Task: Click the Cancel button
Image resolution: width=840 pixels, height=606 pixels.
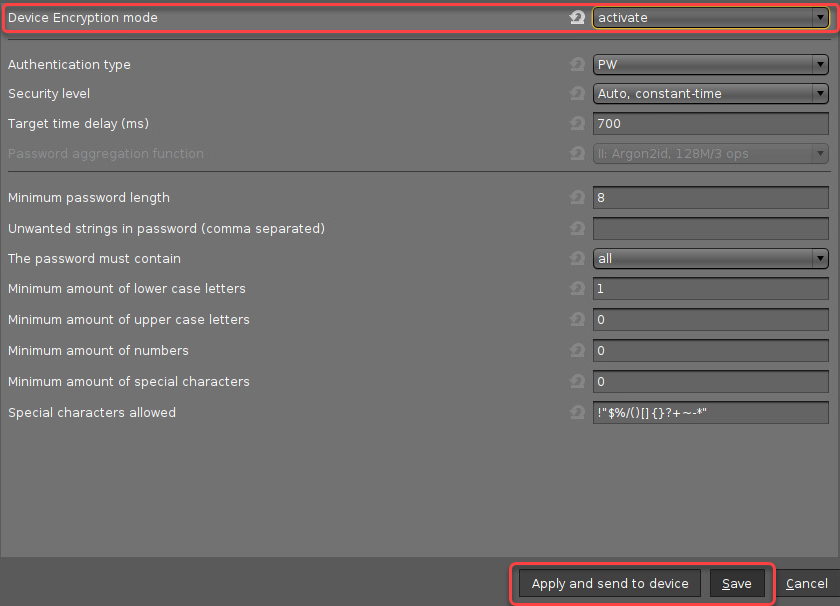Action: pos(806,584)
